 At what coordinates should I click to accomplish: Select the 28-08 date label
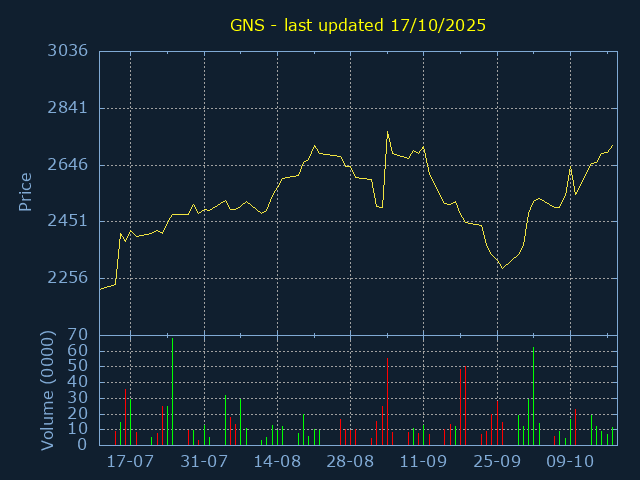350,463
